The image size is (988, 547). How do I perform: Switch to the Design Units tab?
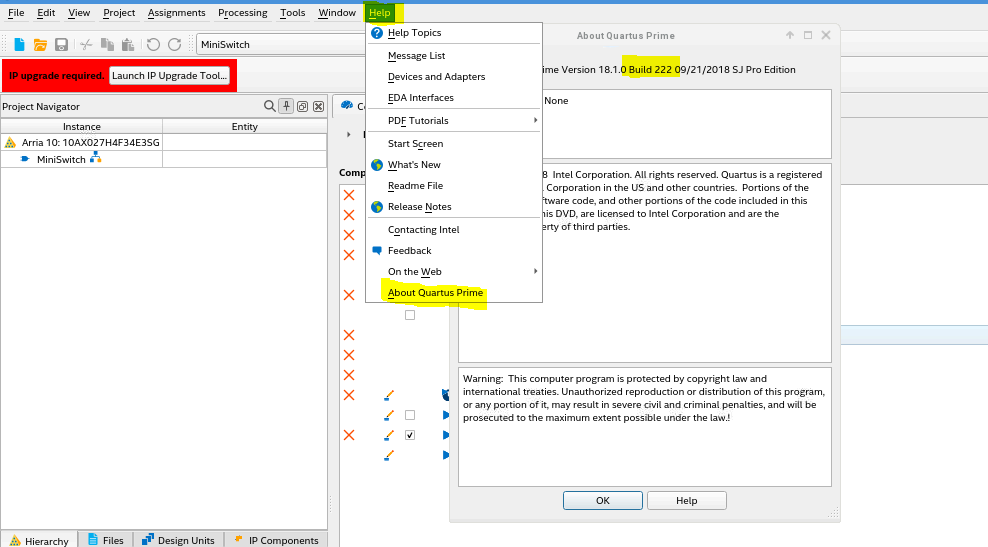tap(178, 539)
